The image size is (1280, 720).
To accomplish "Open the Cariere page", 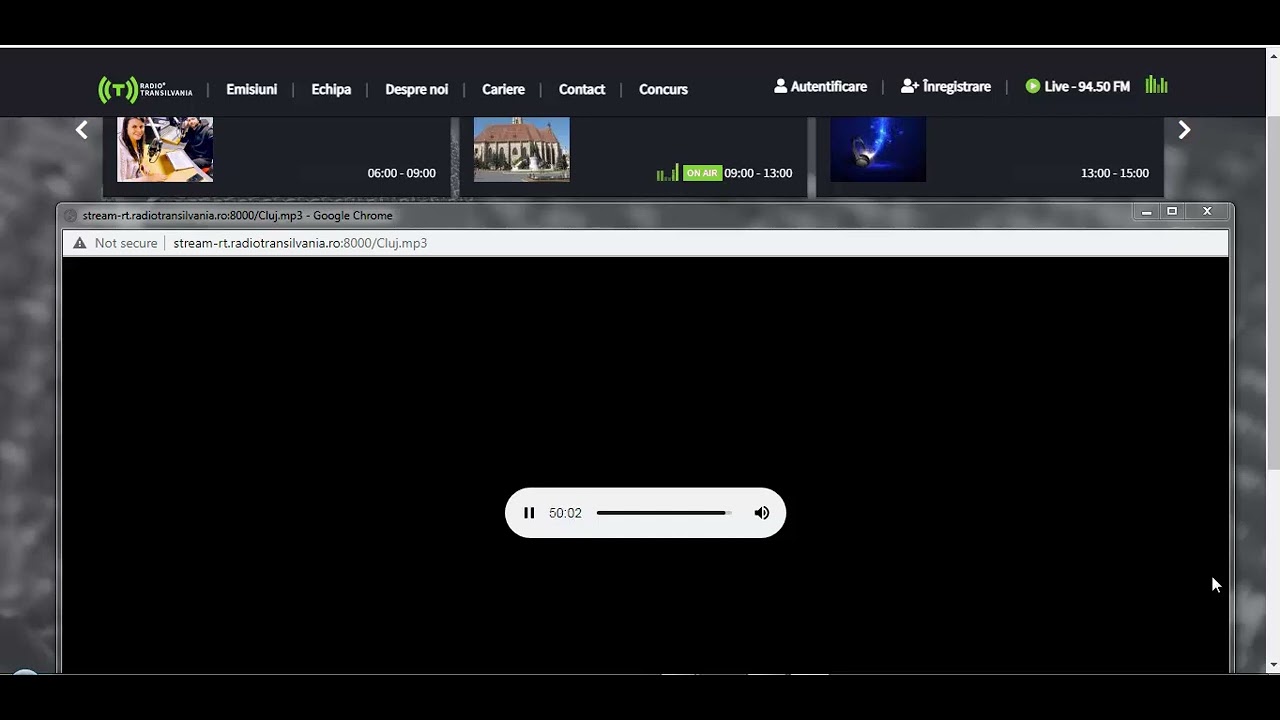I will coord(503,89).
